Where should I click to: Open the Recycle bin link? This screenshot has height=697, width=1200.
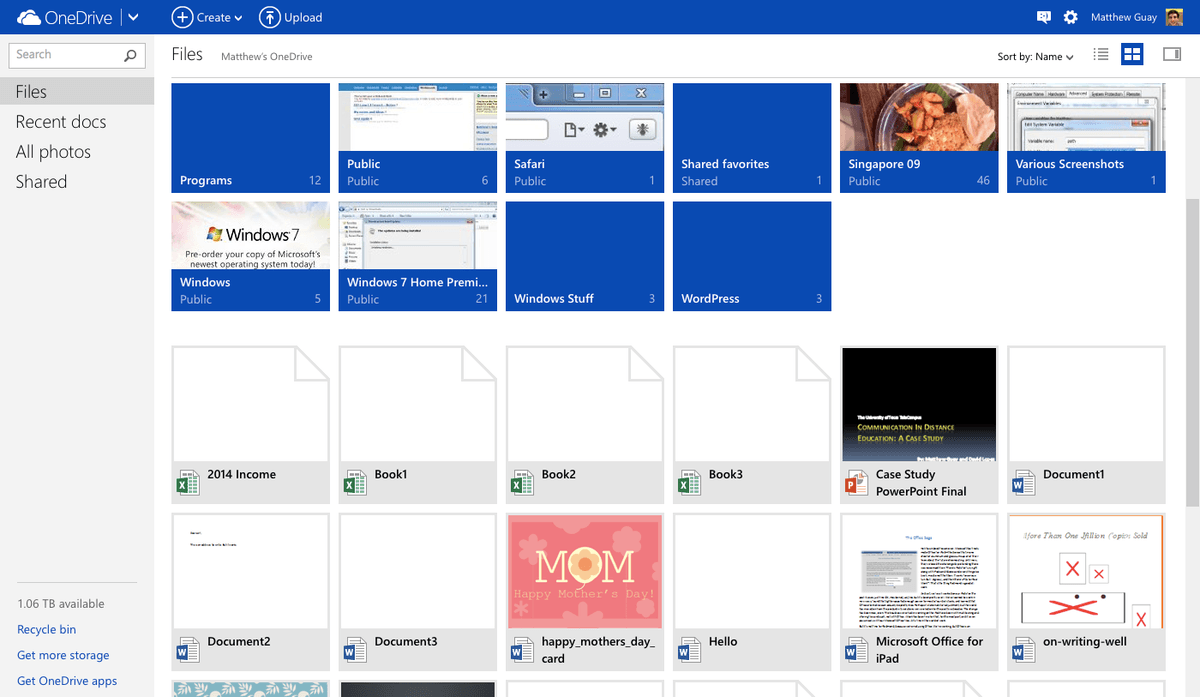tap(47, 630)
